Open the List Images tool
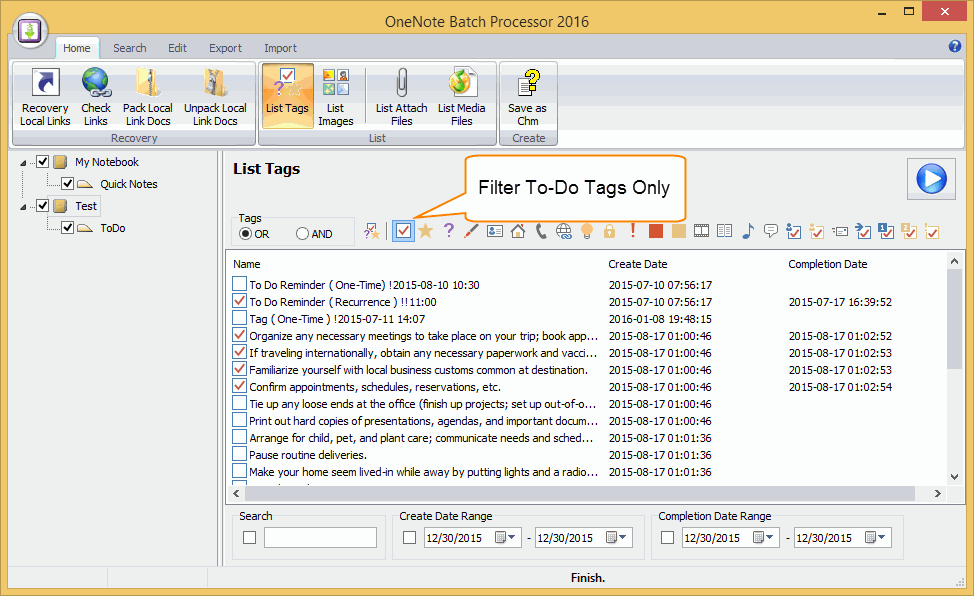 click(x=335, y=96)
